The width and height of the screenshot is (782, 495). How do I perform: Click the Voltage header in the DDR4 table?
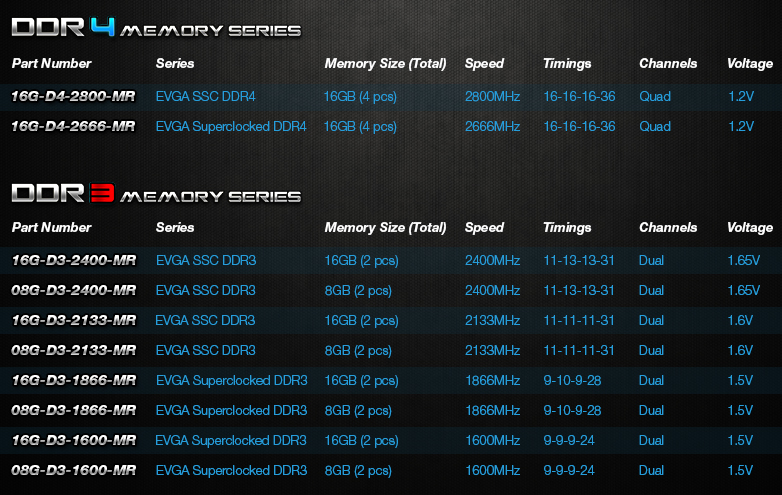[750, 63]
